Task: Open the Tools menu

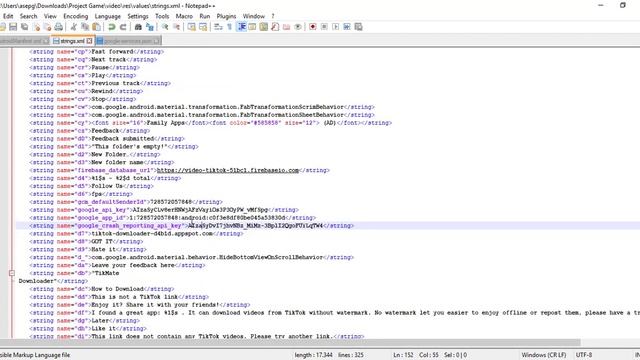Action: click(x=162, y=16)
